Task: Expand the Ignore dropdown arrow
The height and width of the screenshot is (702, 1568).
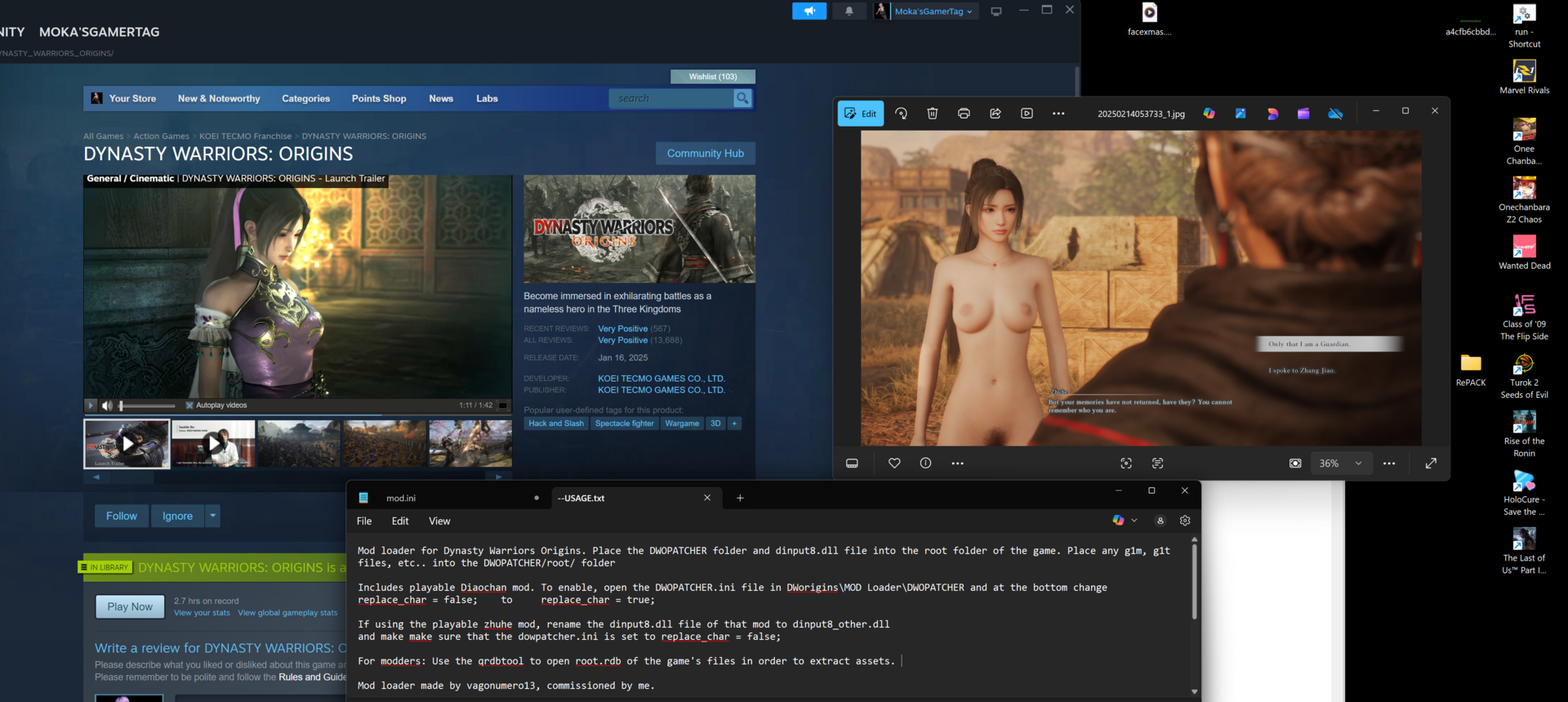Action: pyautogui.click(x=213, y=516)
